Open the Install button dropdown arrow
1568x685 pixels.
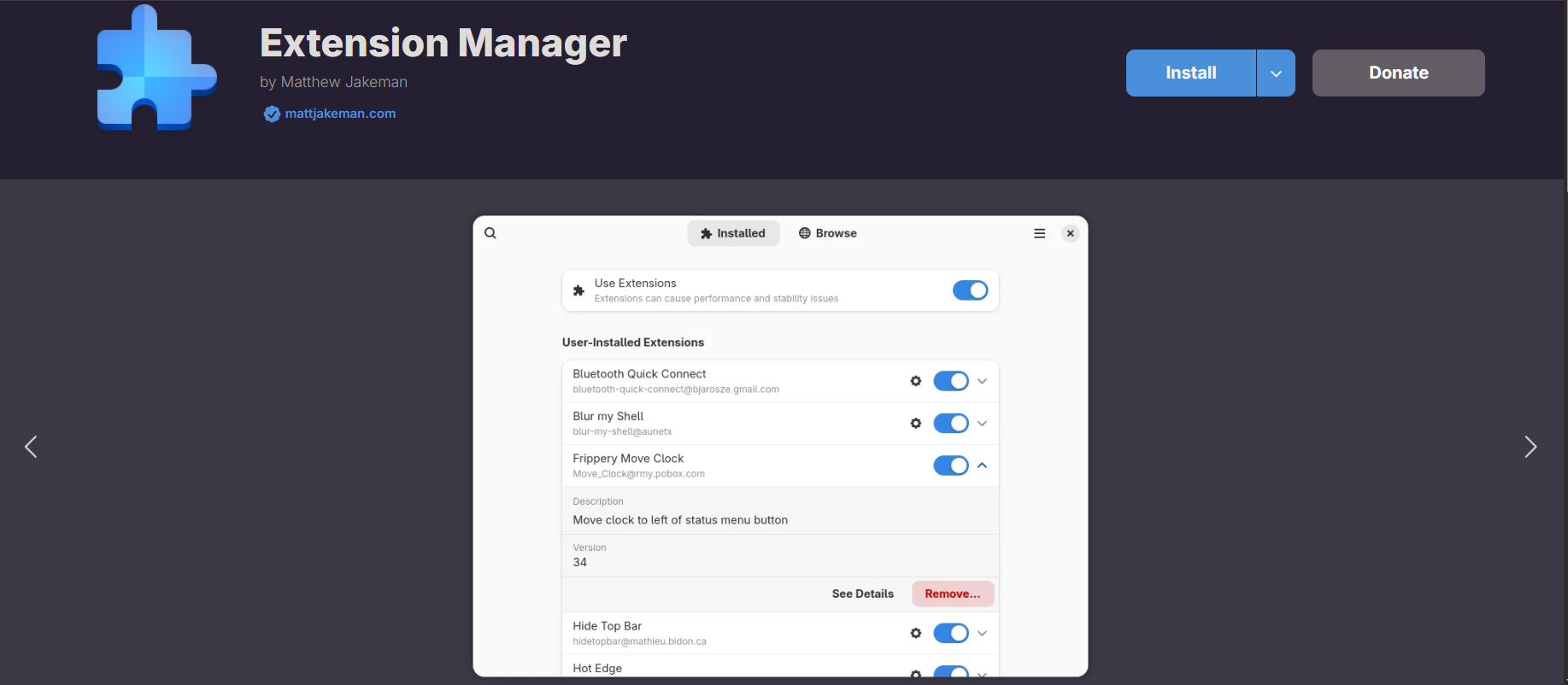point(1276,73)
